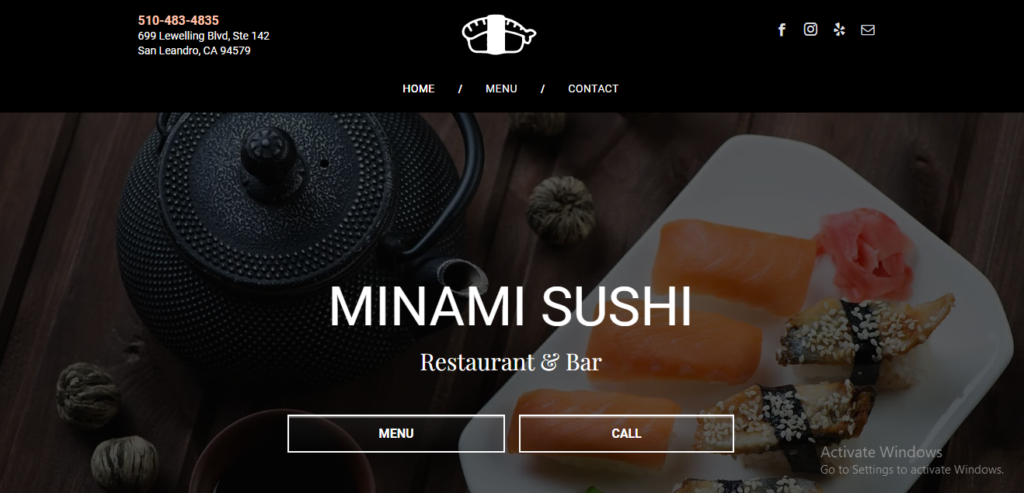The image size is (1024, 493).
Task: Click the MINAMI SUSHI headline
Action: tap(510, 306)
